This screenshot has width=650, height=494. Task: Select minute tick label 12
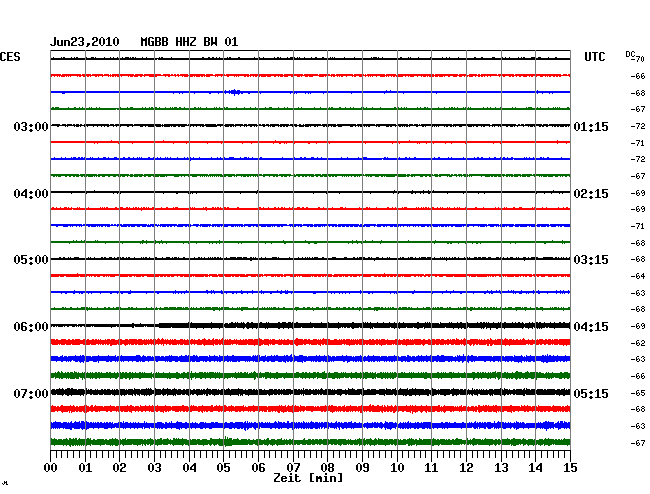(466, 467)
